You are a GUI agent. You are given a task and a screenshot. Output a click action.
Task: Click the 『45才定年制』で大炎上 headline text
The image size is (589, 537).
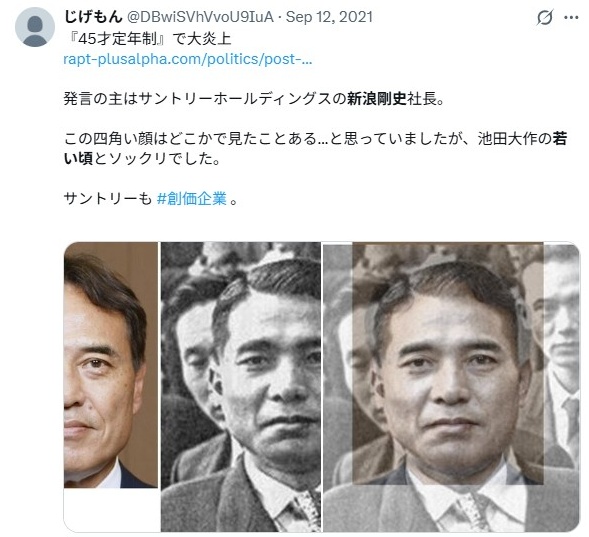pos(150,39)
